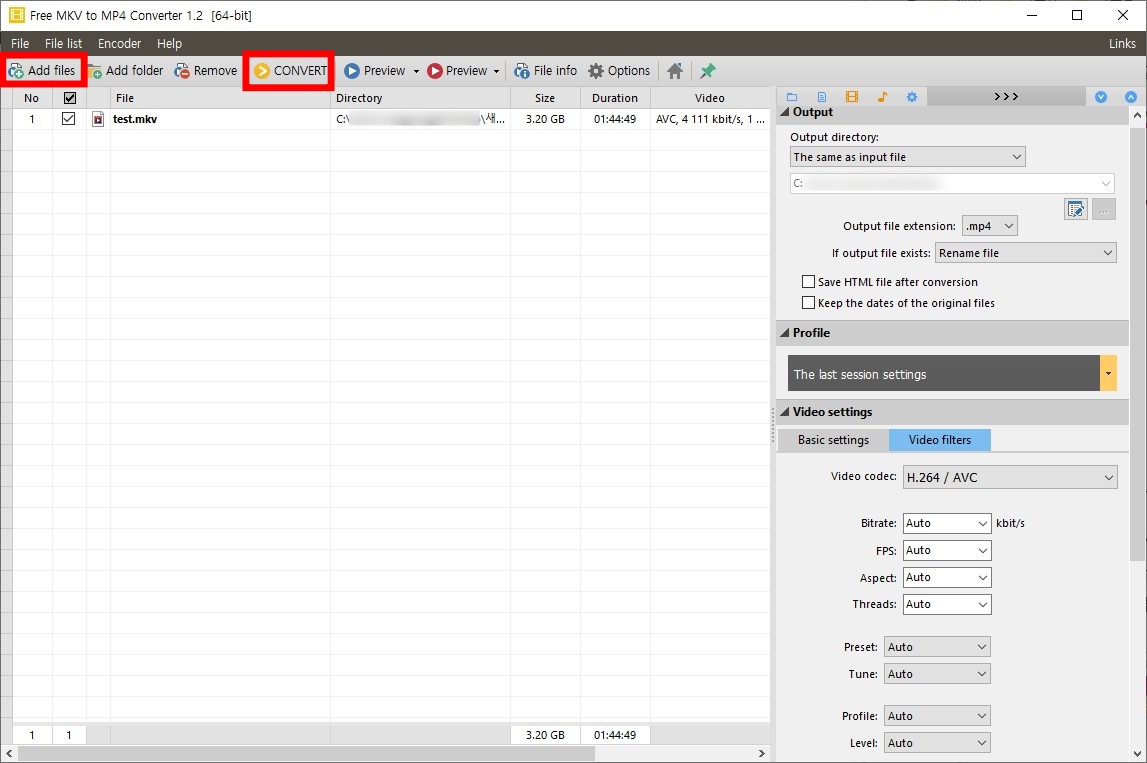Click the blue Preview play button
The image size is (1147, 763).
tap(375, 70)
